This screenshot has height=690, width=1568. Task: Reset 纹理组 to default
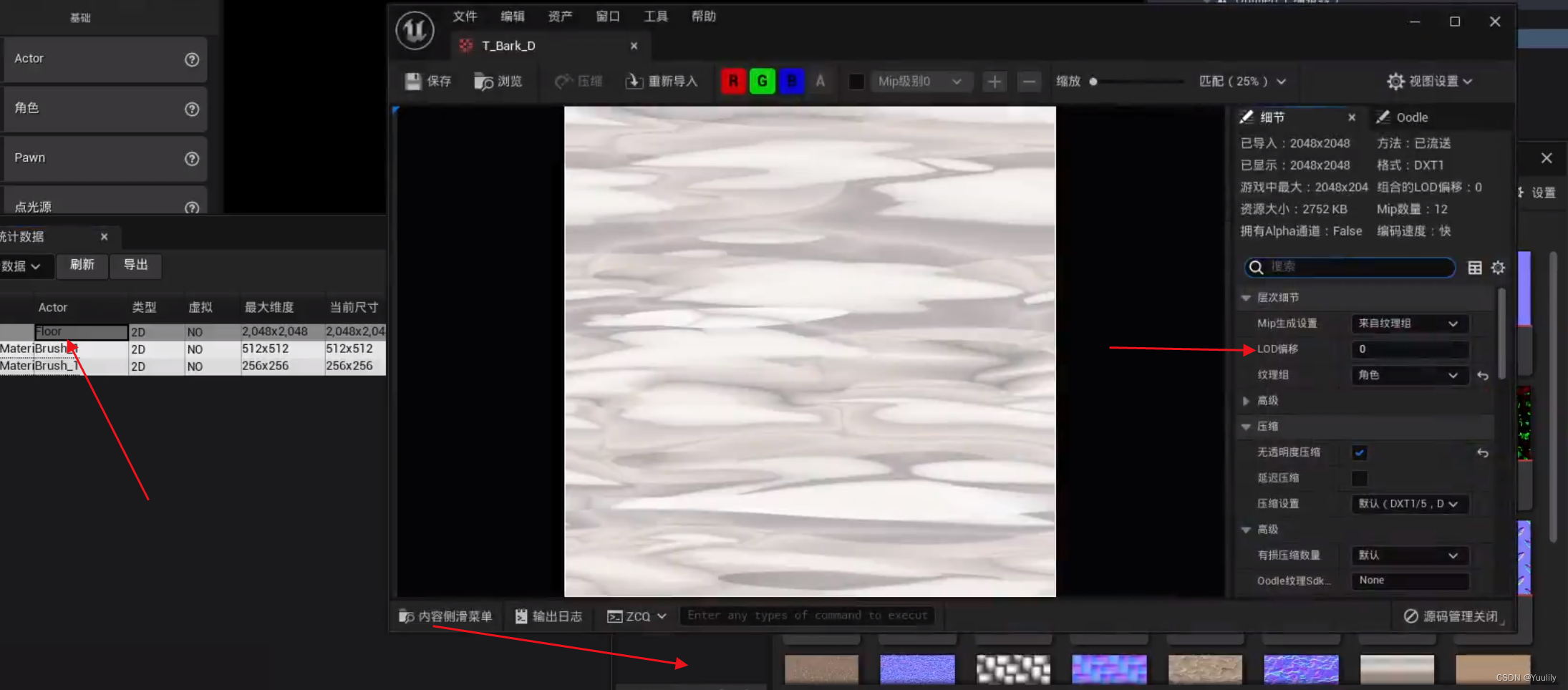(1483, 376)
